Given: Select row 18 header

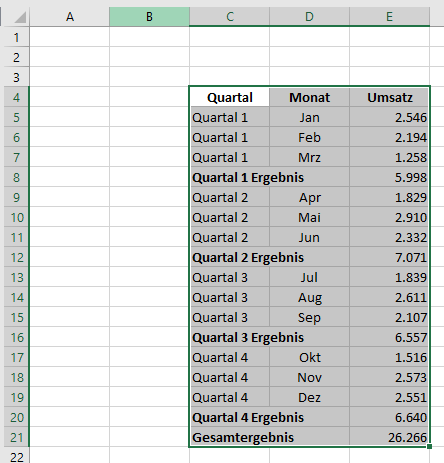Looking at the screenshot, I should (x=17, y=377).
